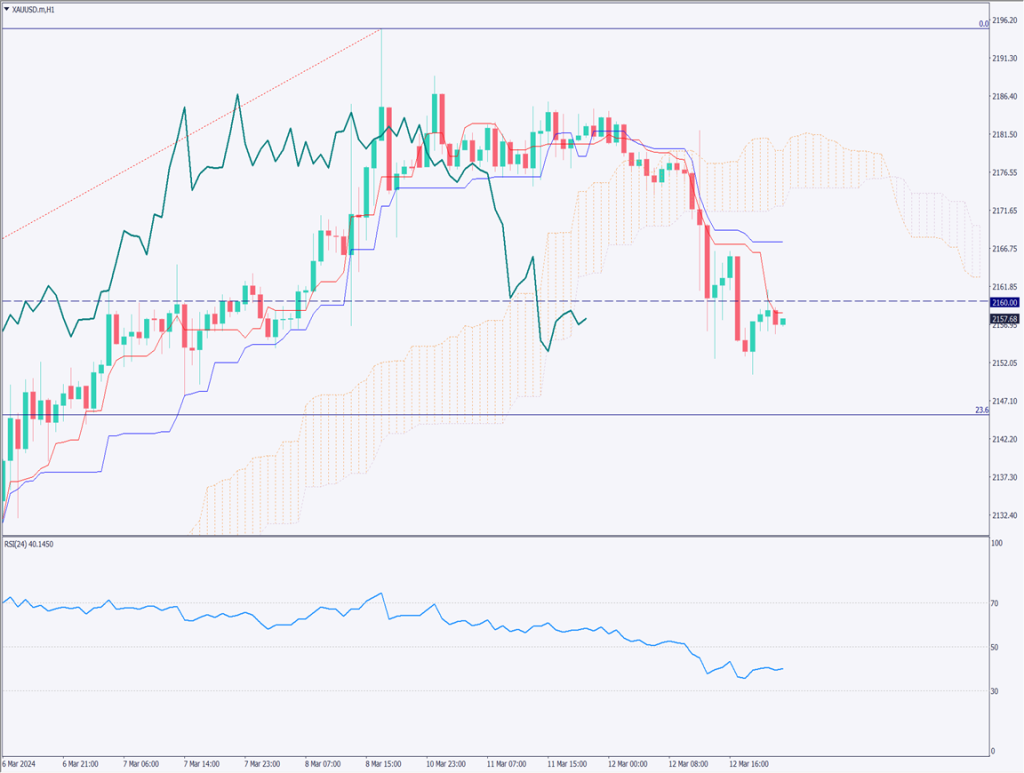Image resolution: width=1024 pixels, height=773 pixels.
Task: Select the last green candlestick on chart
Action: 783,321
